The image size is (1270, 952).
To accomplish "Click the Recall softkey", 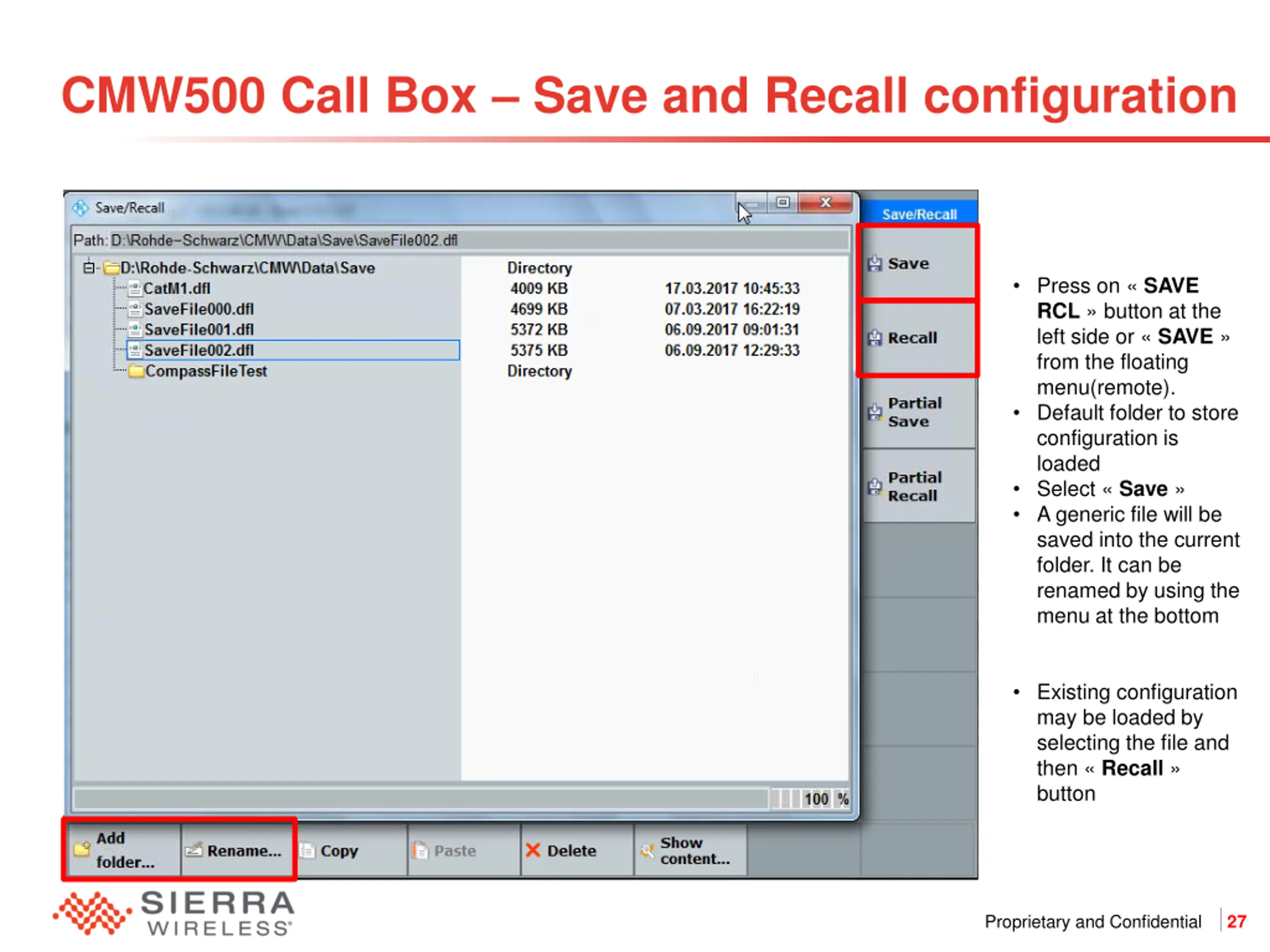I will coord(918,338).
